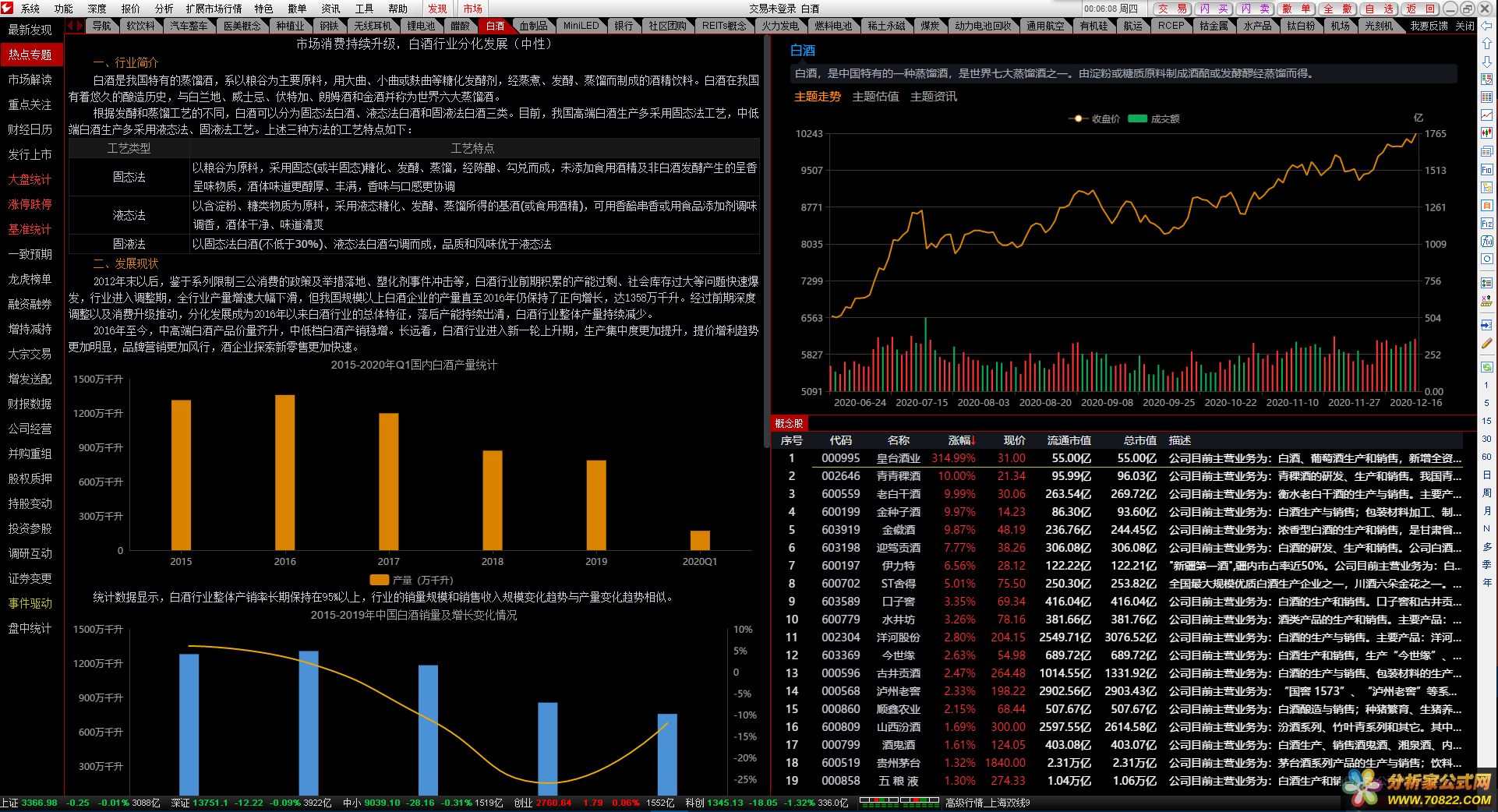Click the 自选 button at top
The width and height of the screenshot is (1498, 812).
pos(1379,9)
